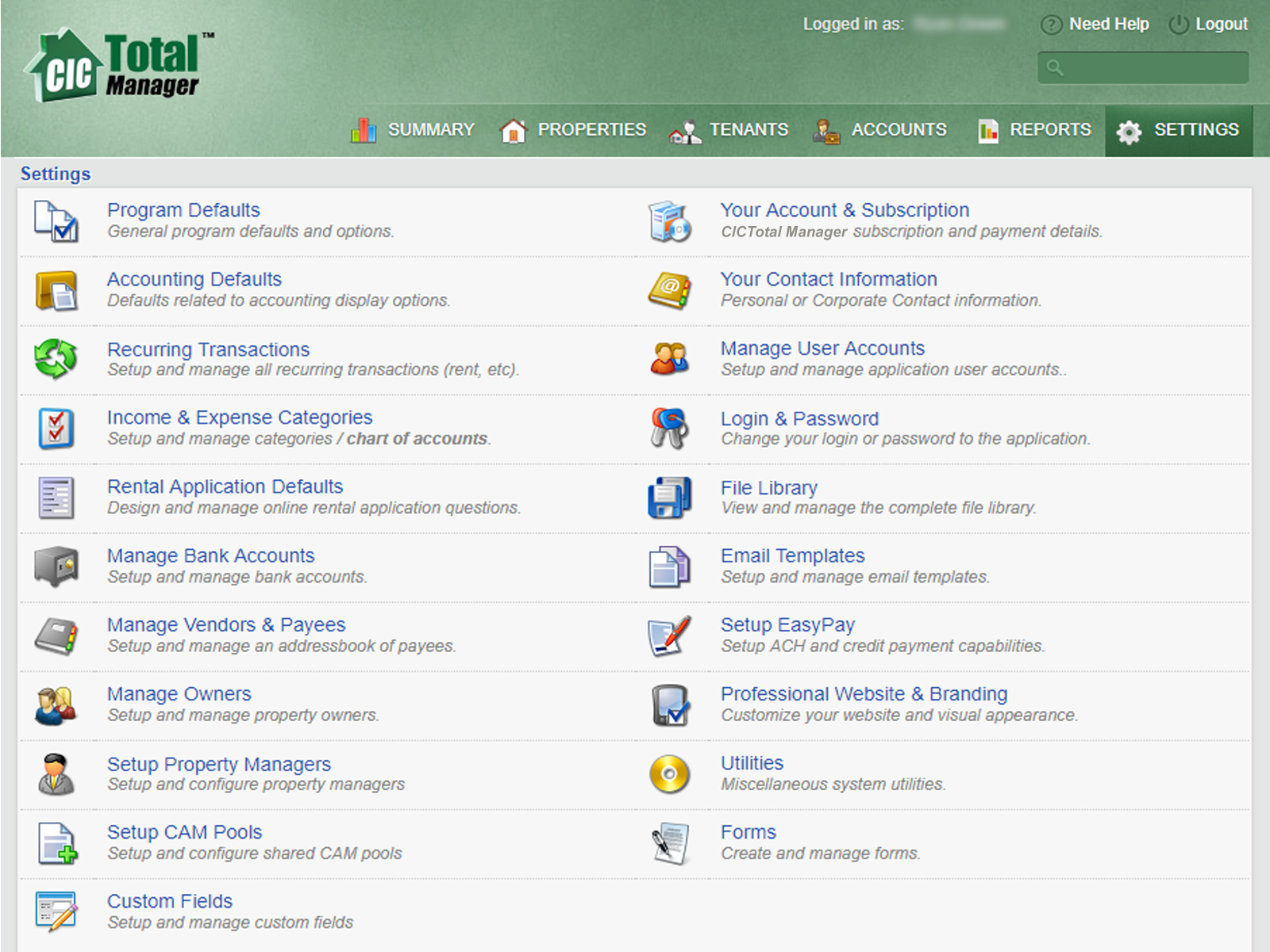Click the Manage Bank Accounts safe icon
This screenshot has height=952, width=1270.
[56, 566]
